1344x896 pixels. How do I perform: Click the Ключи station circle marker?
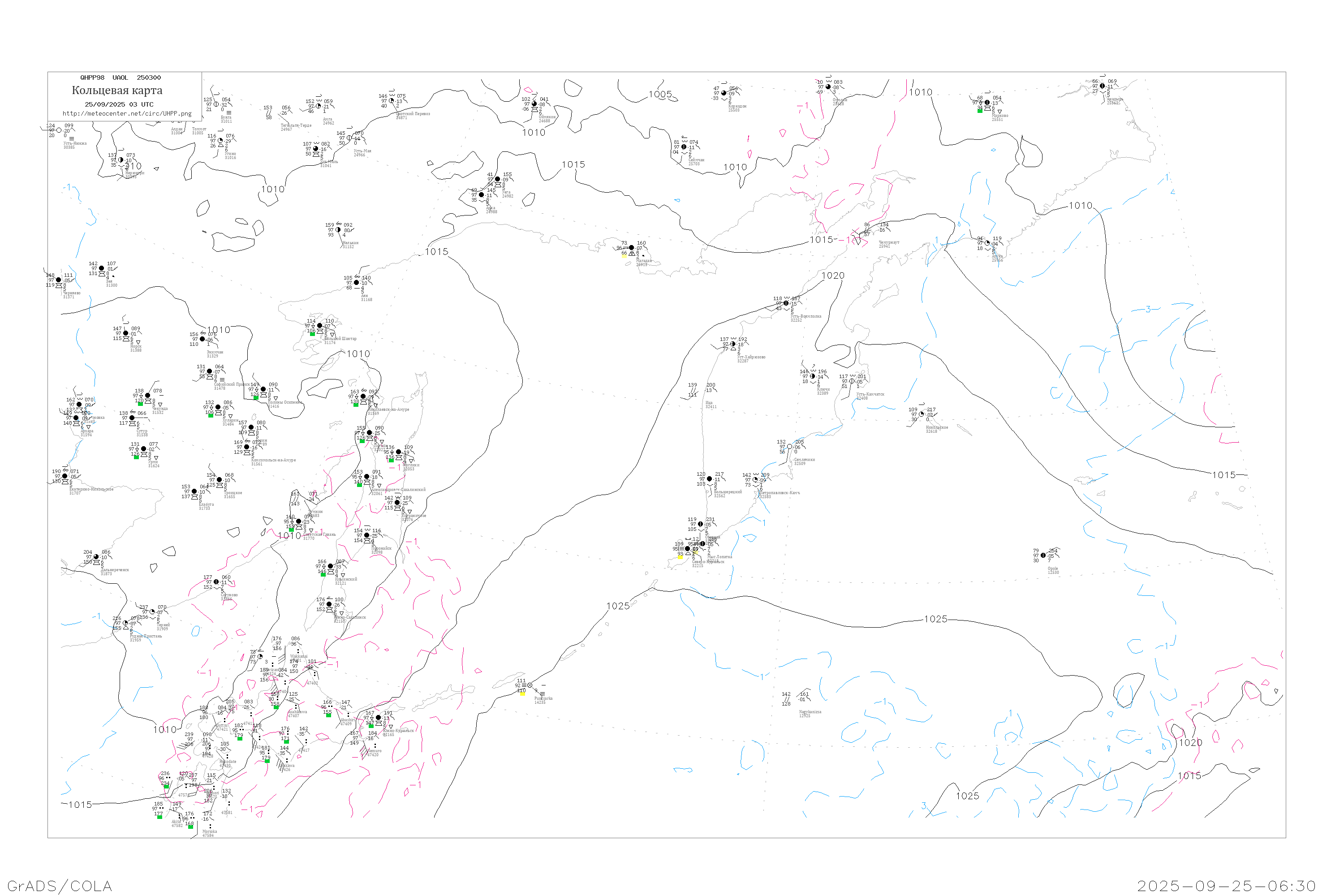[x=813, y=376]
